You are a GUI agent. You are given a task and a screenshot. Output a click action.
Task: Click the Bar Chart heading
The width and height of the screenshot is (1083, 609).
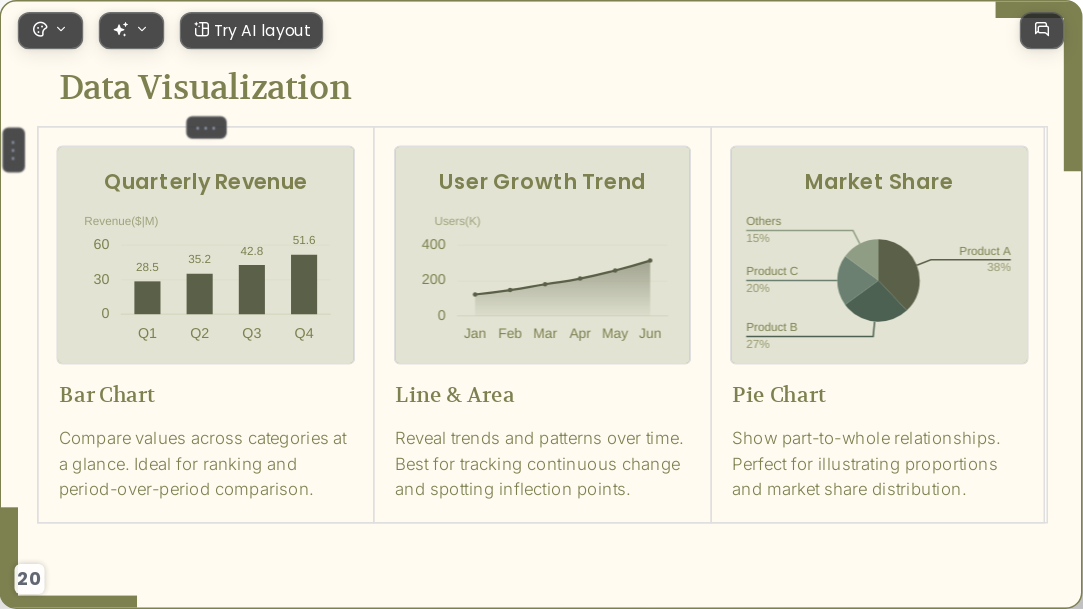pyautogui.click(x=107, y=395)
